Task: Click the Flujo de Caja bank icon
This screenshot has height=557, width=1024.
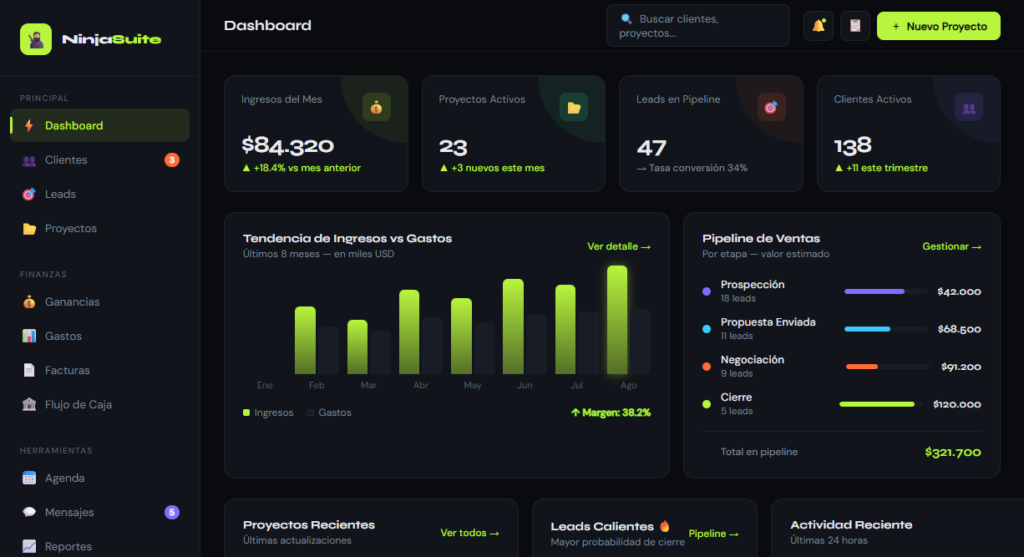Action: [x=29, y=405]
